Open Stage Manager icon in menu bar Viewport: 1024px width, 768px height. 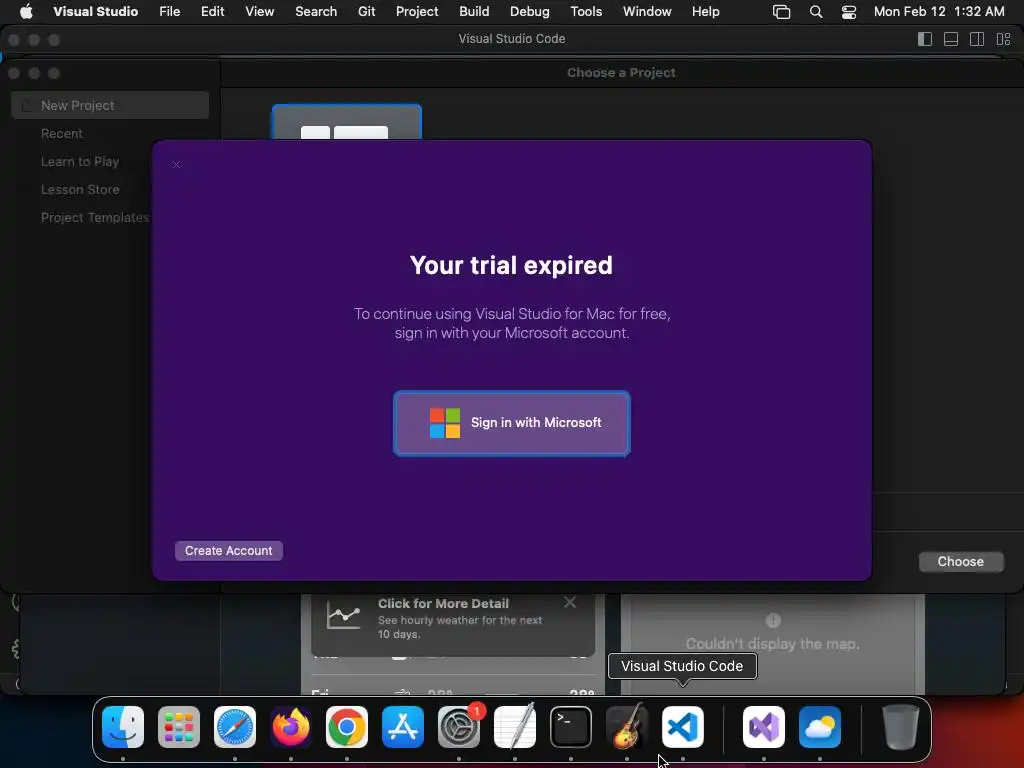781,12
